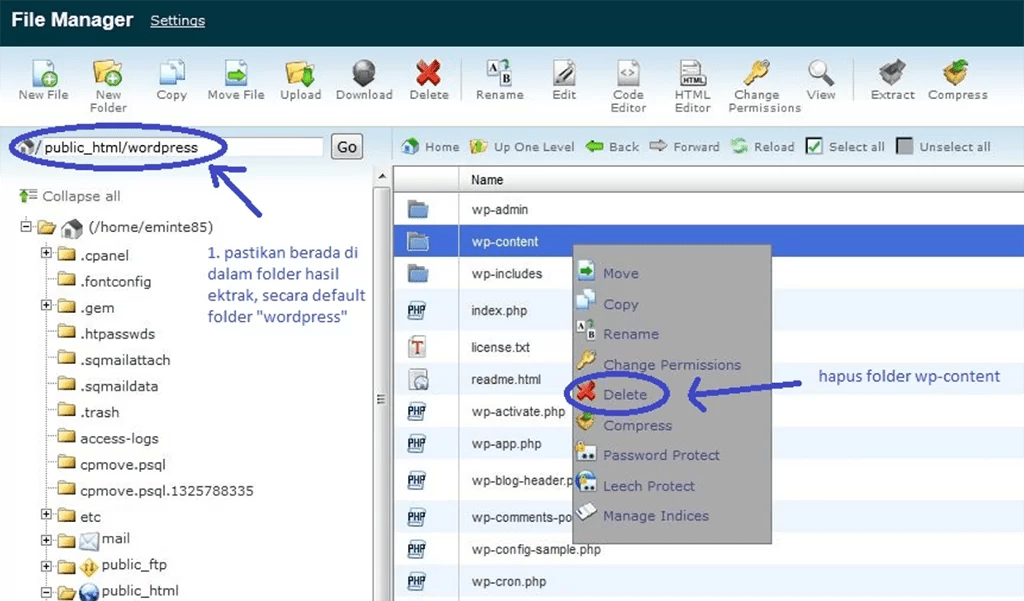The width and height of the screenshot is (1024, 601).
Task: Choose Password Protect from context menu
Action: (648, 455)
